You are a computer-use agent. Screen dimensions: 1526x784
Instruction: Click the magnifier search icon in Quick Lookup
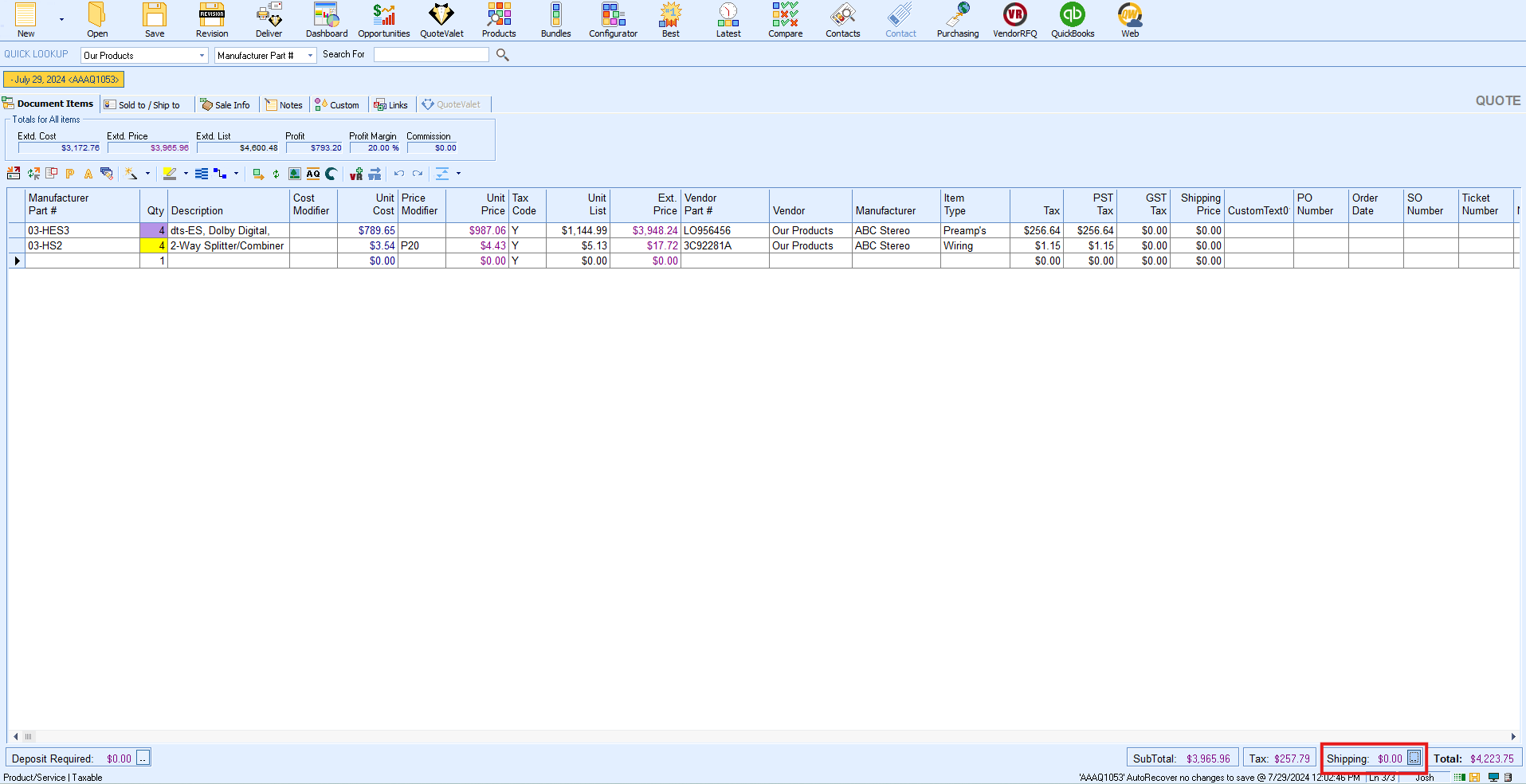pos(502,55)
